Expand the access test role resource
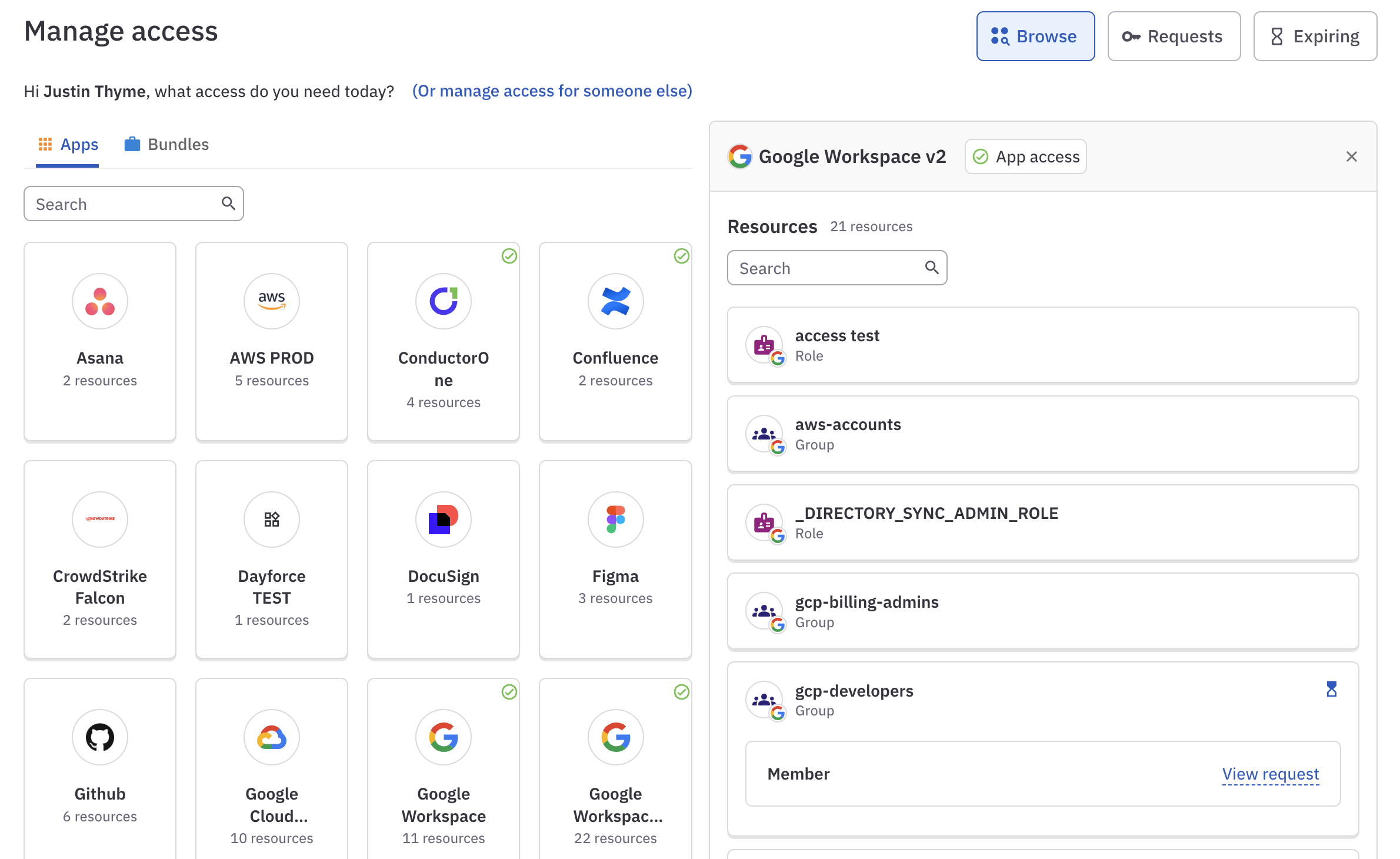Image resolution: width=1400 pixels, height=859 pixels. click(x=1042, y=345)
